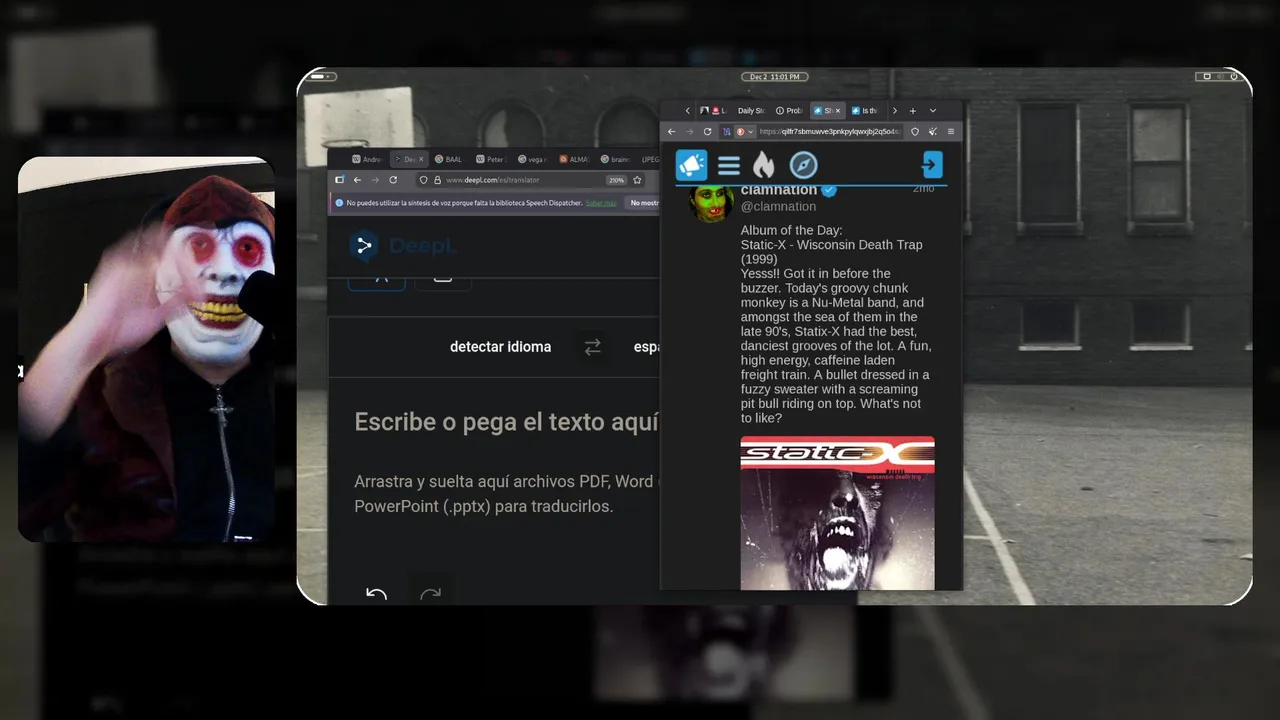Bookmark the DeepL page with the star

tap(637, 180)
